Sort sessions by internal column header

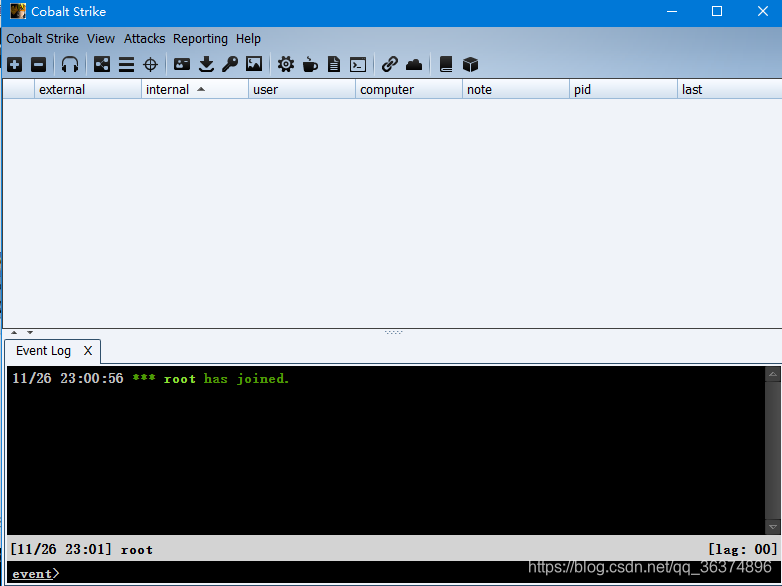(195, 89)
